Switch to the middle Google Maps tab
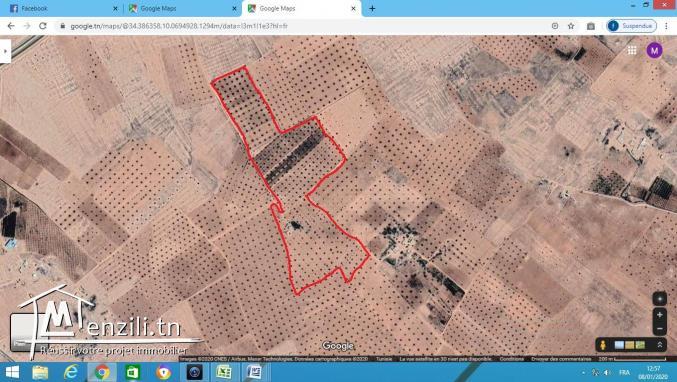This screenshot has width=677, height=382. tap(182, 8)
